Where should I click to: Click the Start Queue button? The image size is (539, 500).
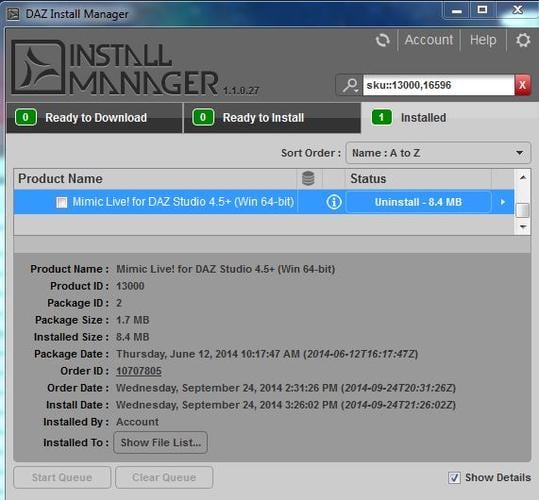coord(62,477)
